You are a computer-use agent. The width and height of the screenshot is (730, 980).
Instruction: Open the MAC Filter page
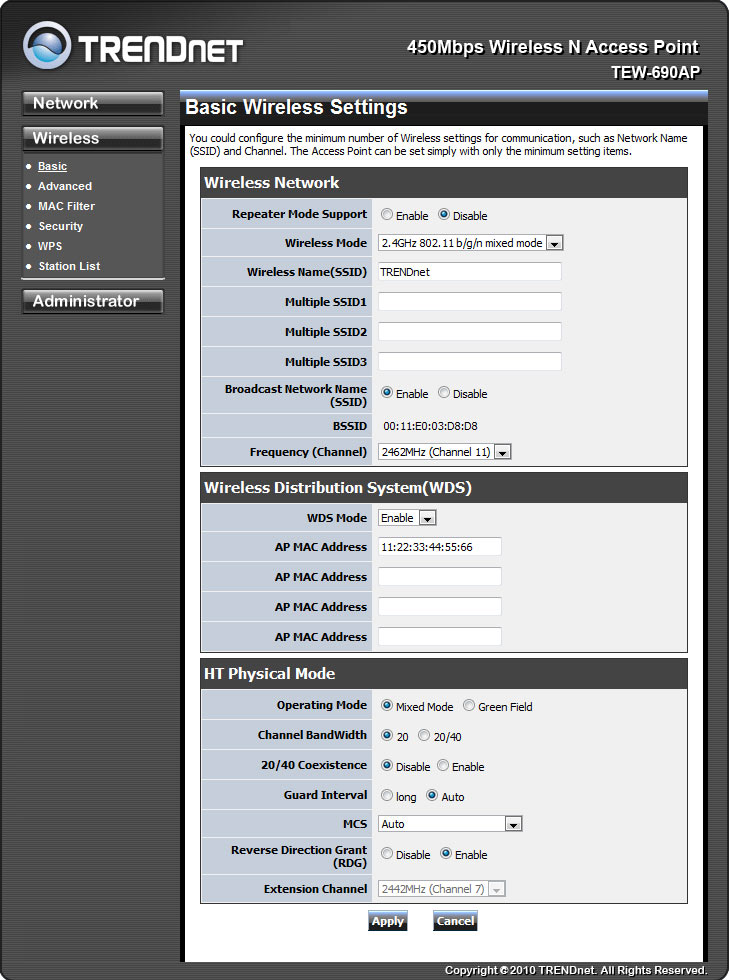66,206
